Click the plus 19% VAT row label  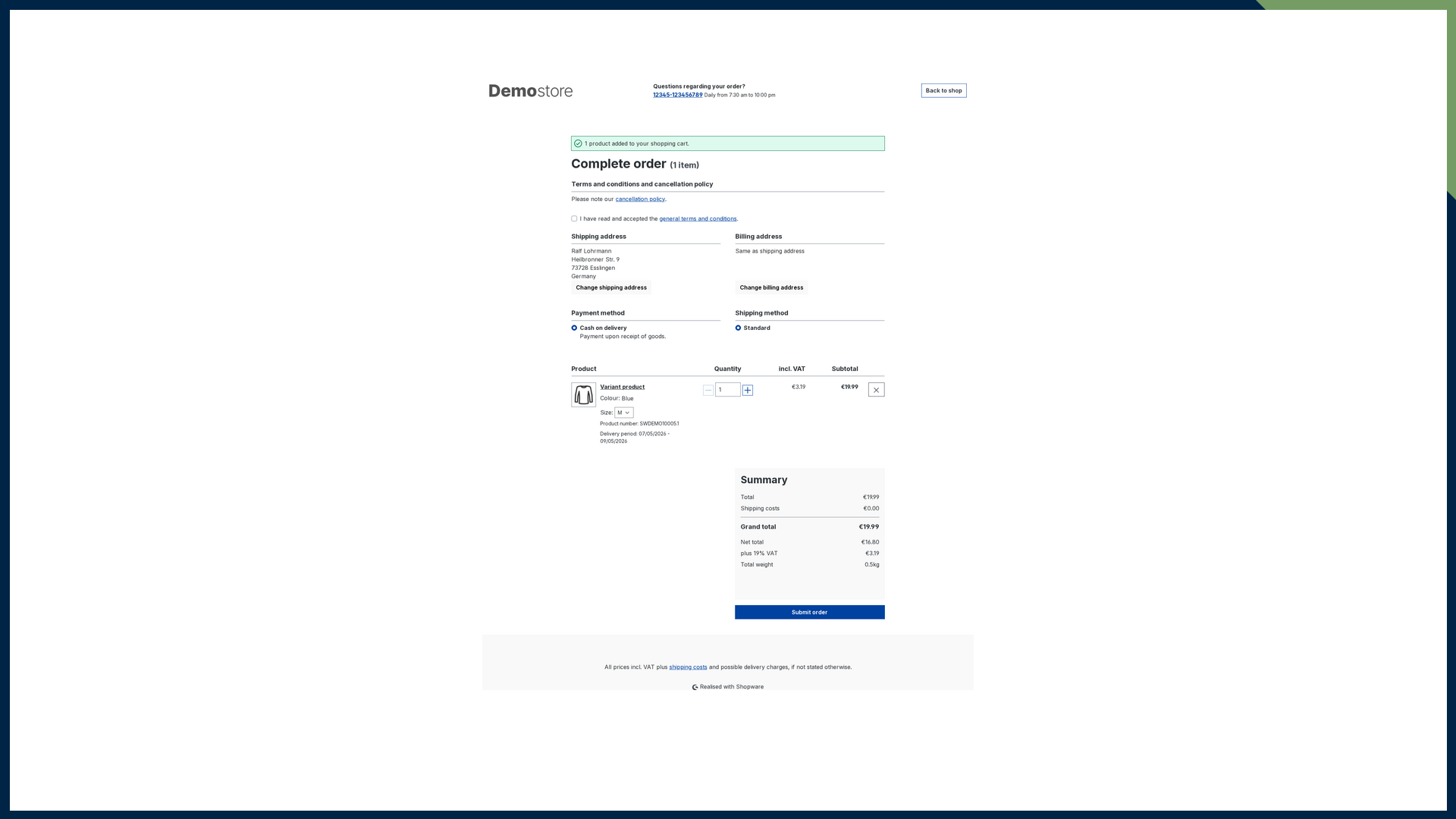click(x=758, y=554)
